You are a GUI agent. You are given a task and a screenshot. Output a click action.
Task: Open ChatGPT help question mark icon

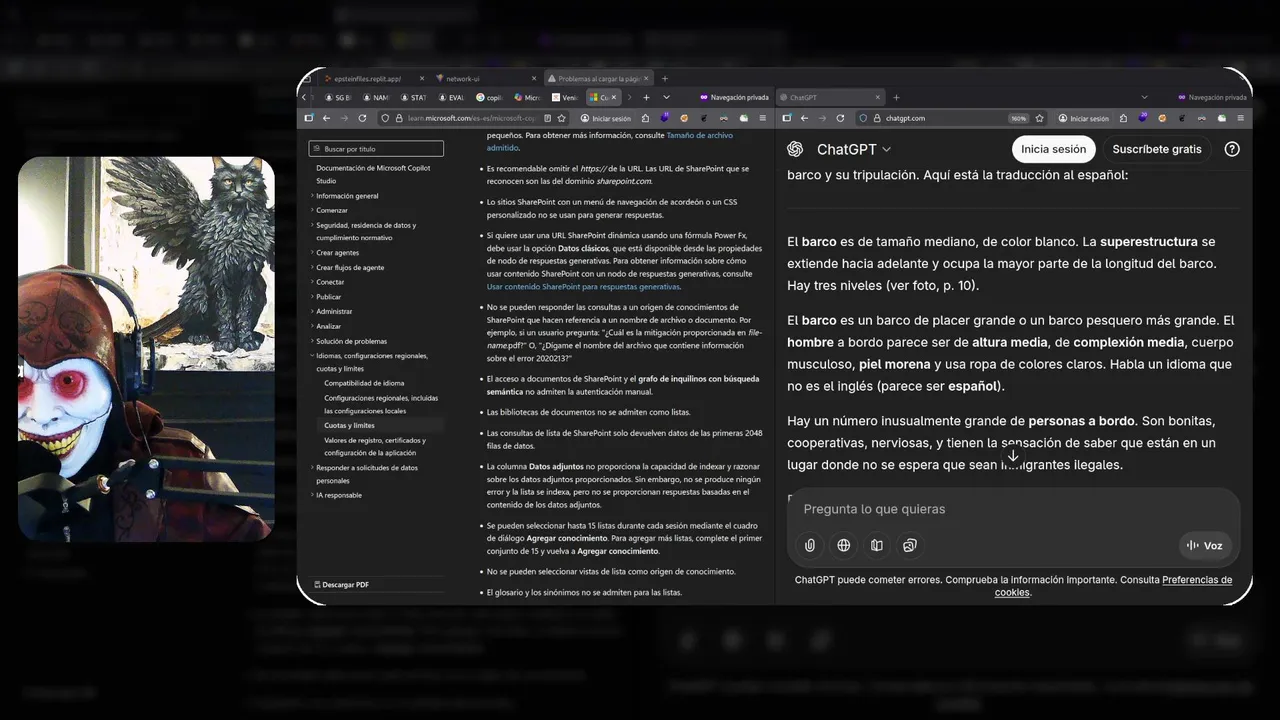(1232, 149)
